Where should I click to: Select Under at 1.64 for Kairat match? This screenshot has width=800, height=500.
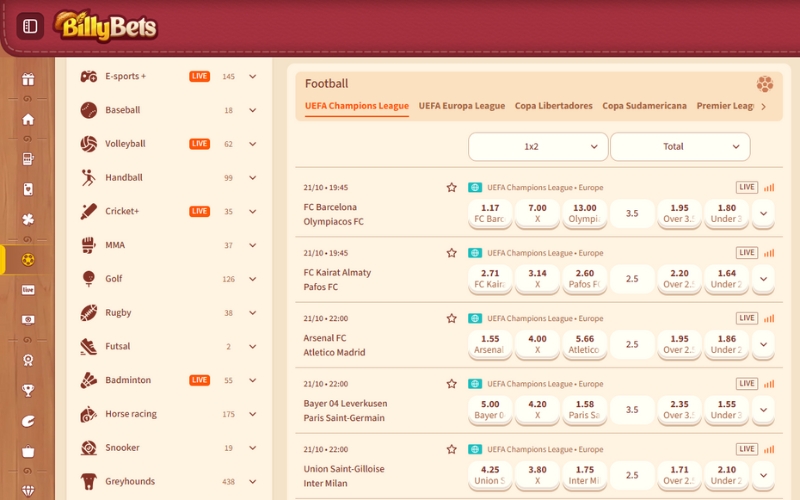click(x=727, y=279)
